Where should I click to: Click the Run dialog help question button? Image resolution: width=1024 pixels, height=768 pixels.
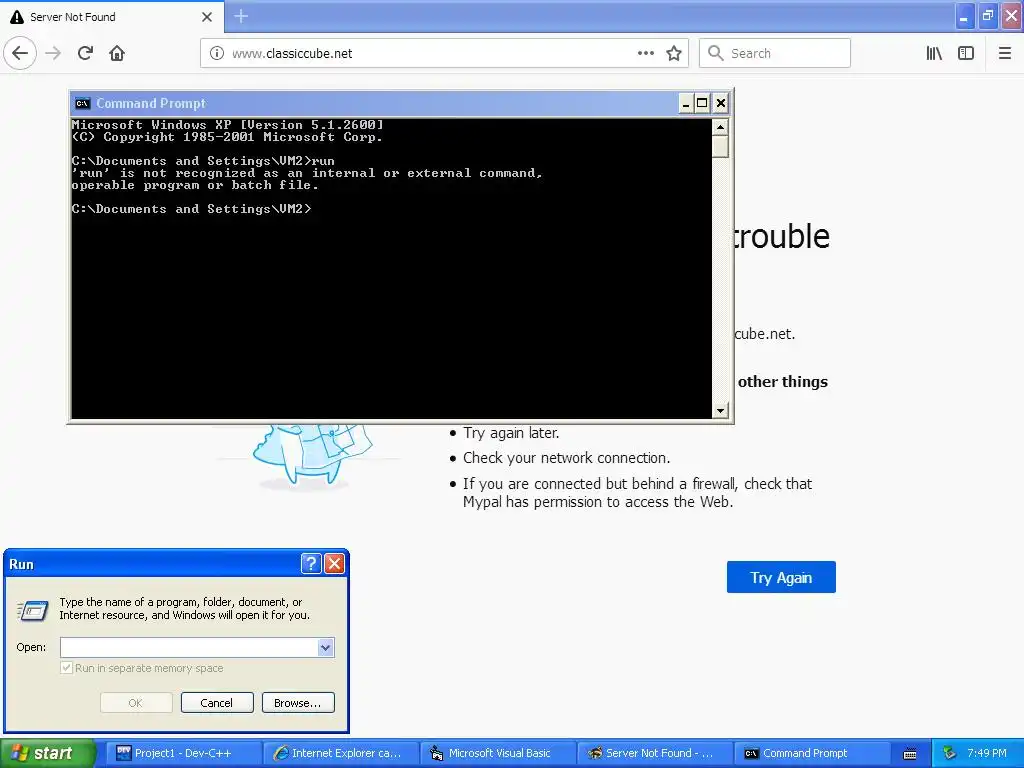click(312, 564)
